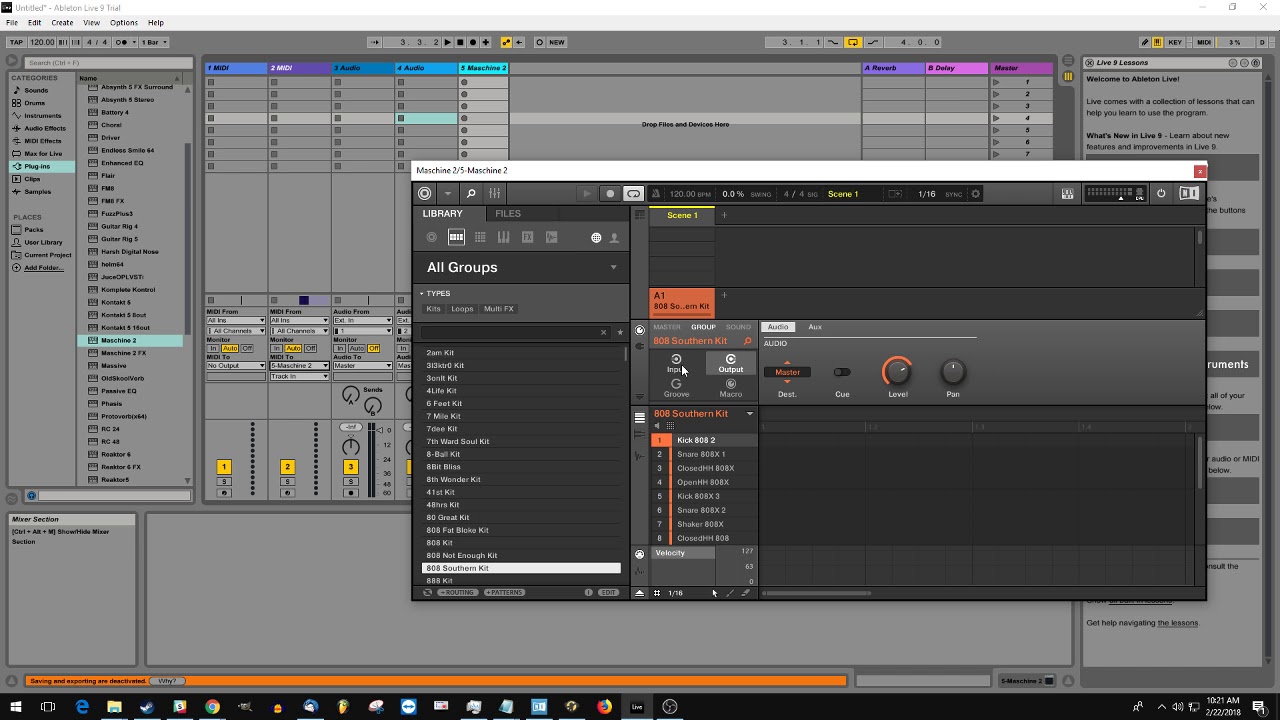
Task: Filter by Kits type tag
Action: (x=434, y=309)
